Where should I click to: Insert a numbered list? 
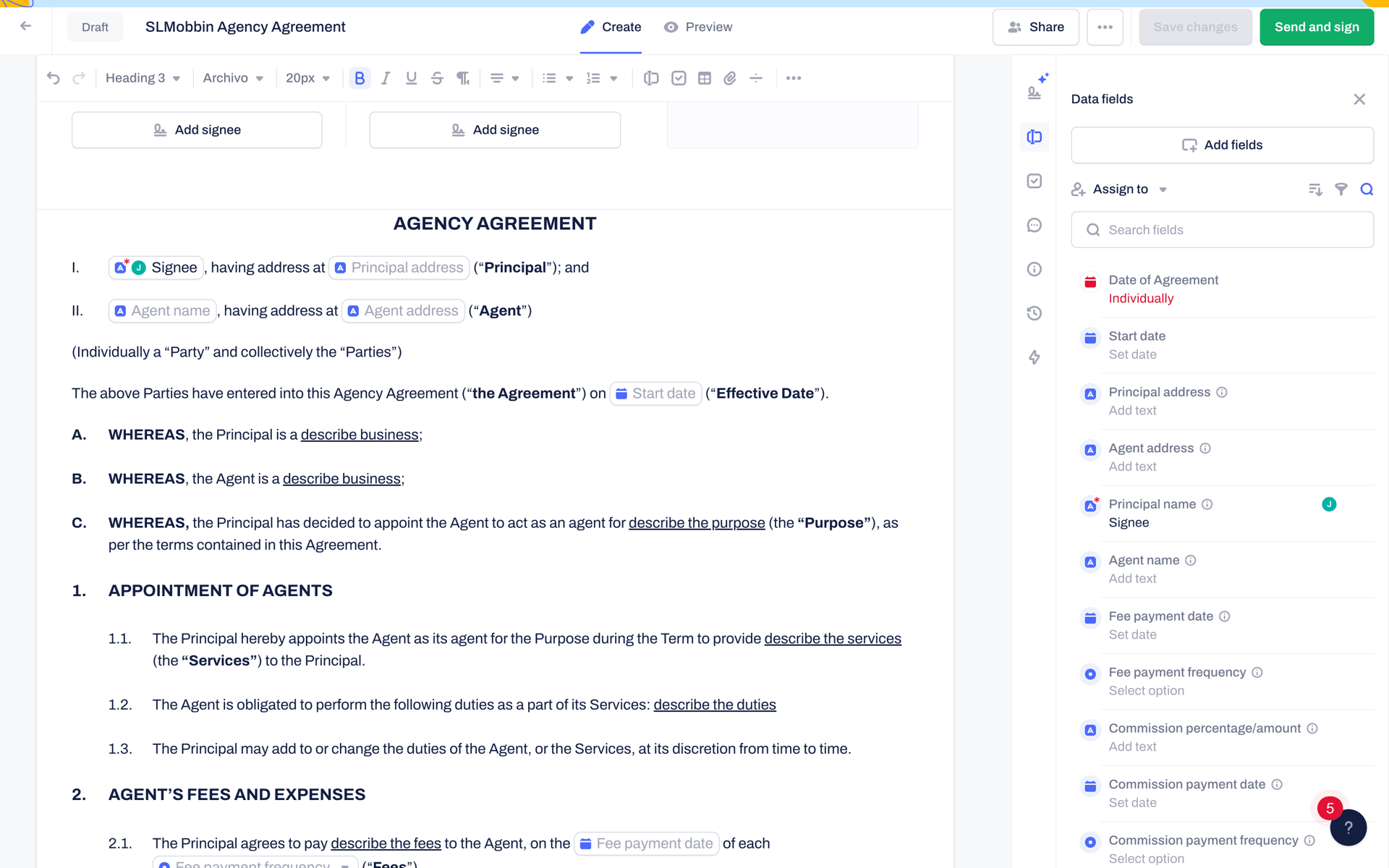pos(593,78)
